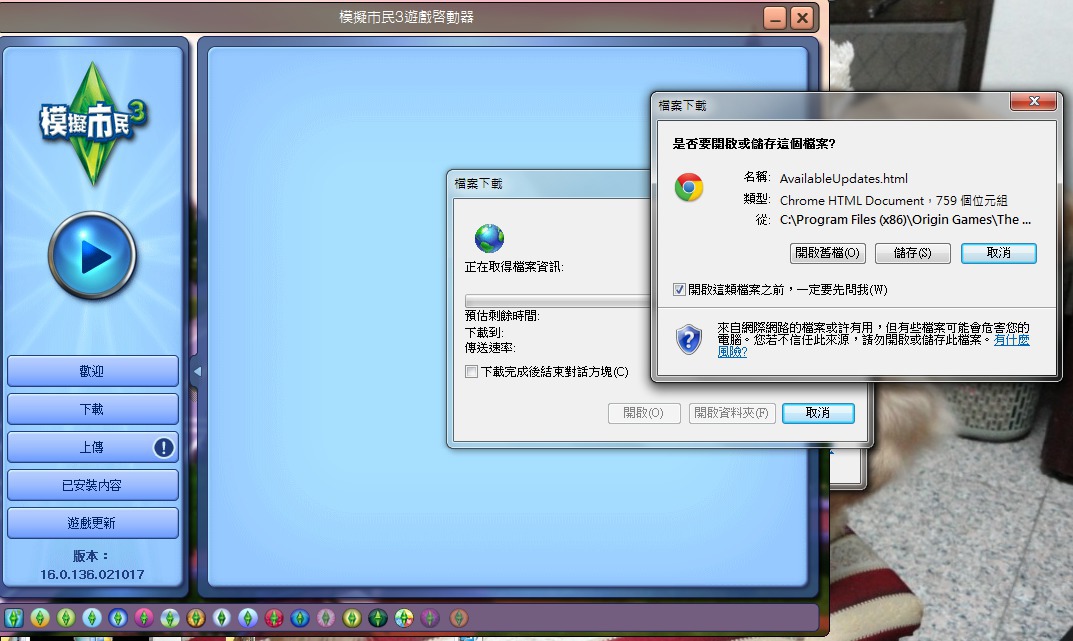The height and width of the screenshot is (641, 1073).
Task: Close the front 檔案下載 dialog with the red X
Action: point(1034,101)
